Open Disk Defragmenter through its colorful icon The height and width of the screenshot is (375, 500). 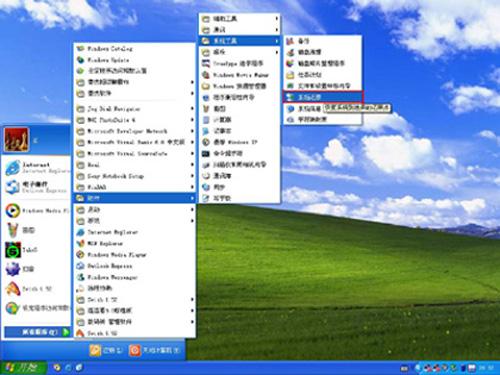pos(290,63)
